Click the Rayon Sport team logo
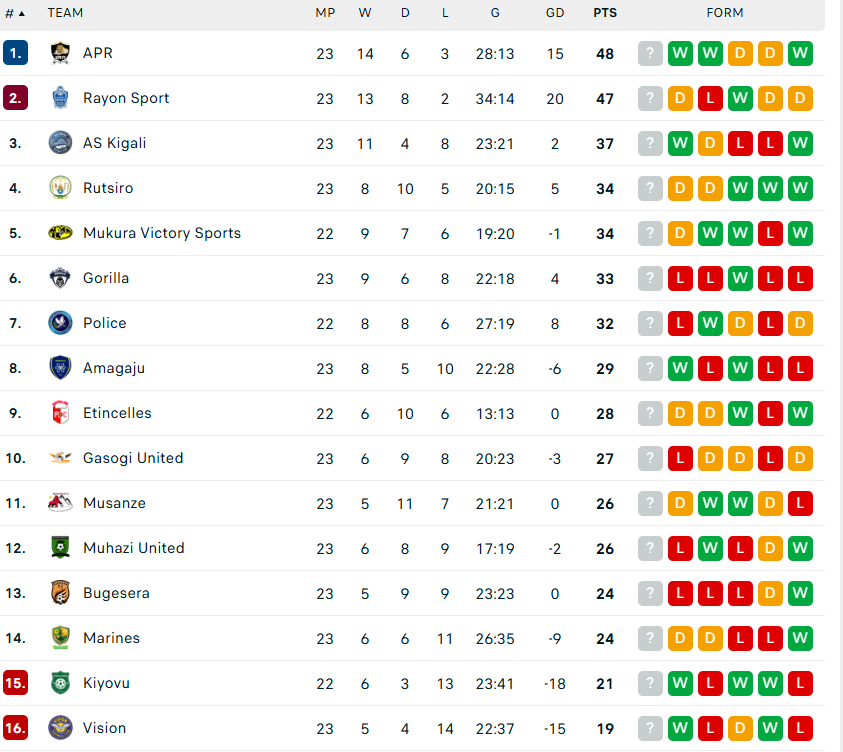 (x=60, y=98)
